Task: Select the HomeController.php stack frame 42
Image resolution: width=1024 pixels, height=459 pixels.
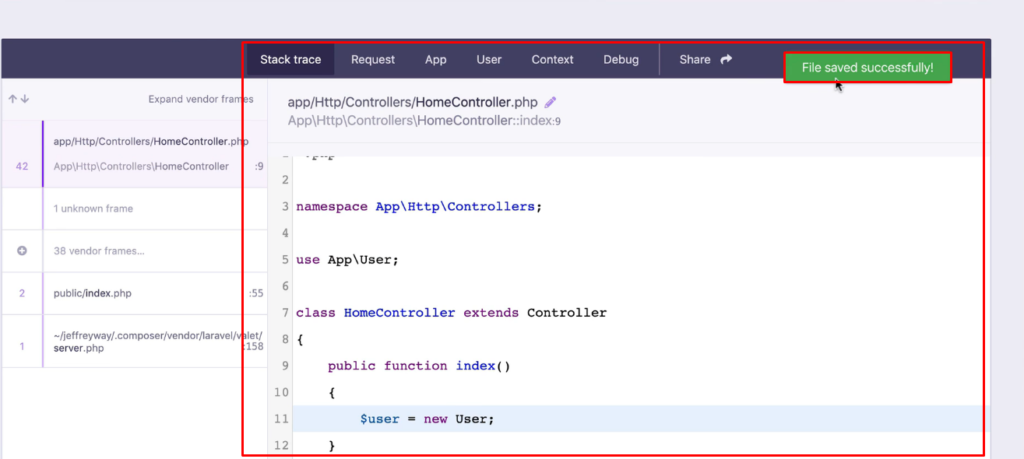Action: coord(135,154)
